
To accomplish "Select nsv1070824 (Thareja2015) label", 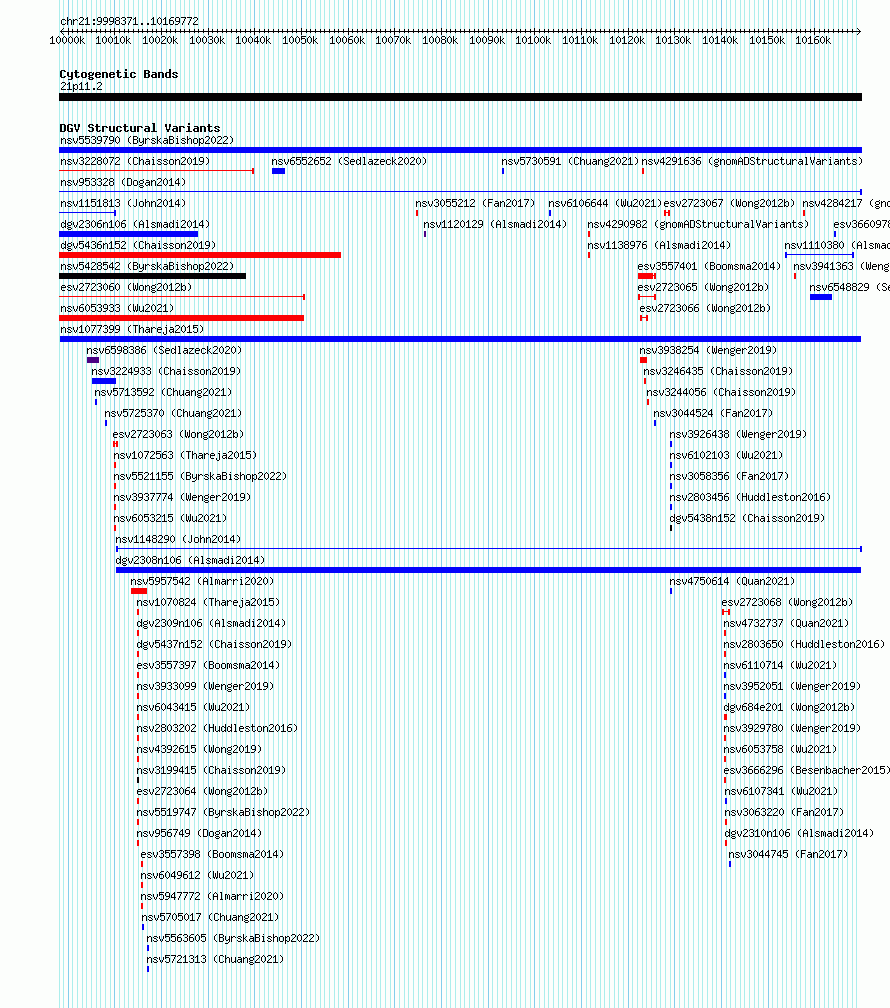I will coord(208,602).
